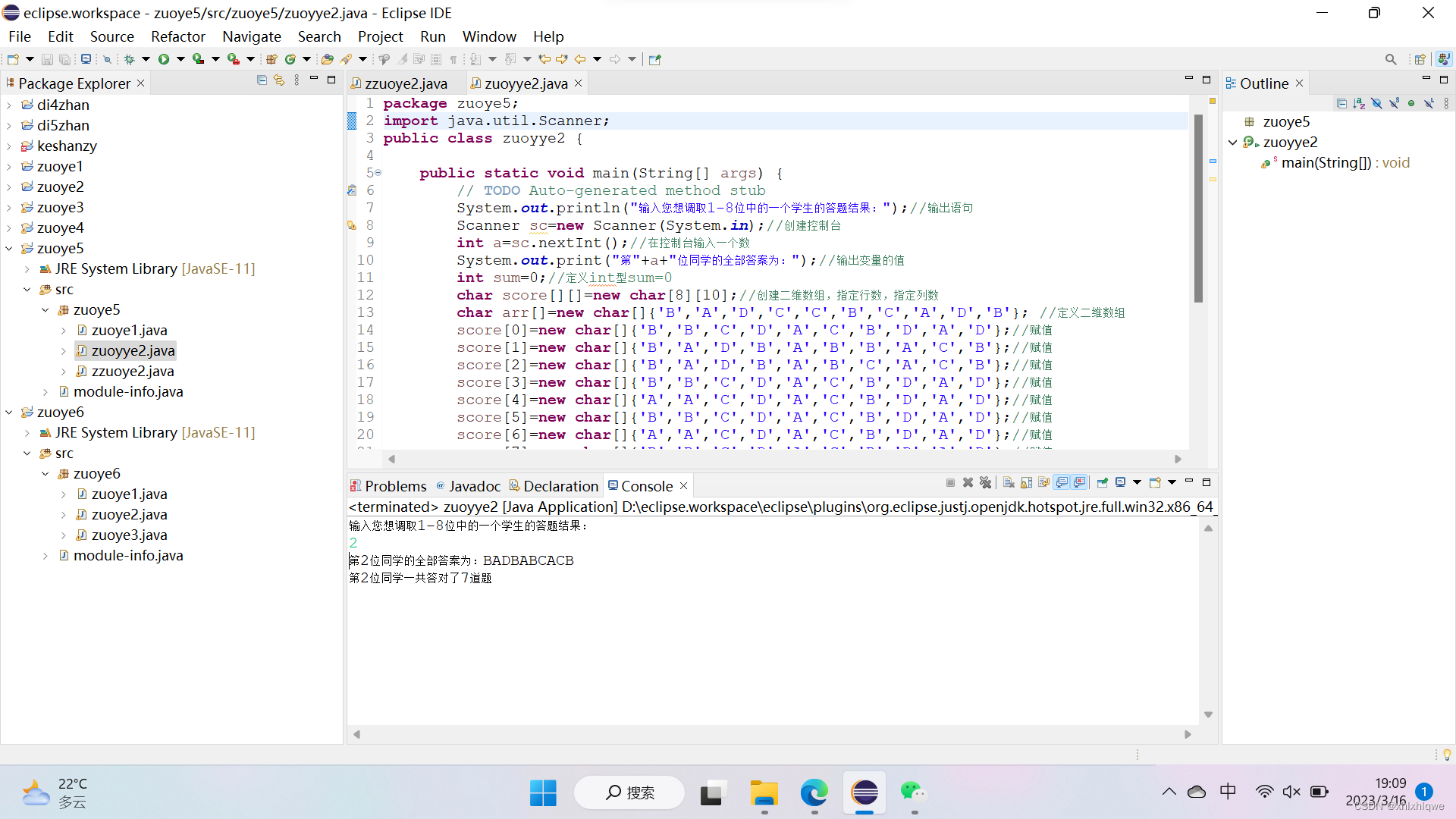Click the green Run button in toolbar
Image resolution: width=1456 pixels, height=819 pixels.
point(163,59)
